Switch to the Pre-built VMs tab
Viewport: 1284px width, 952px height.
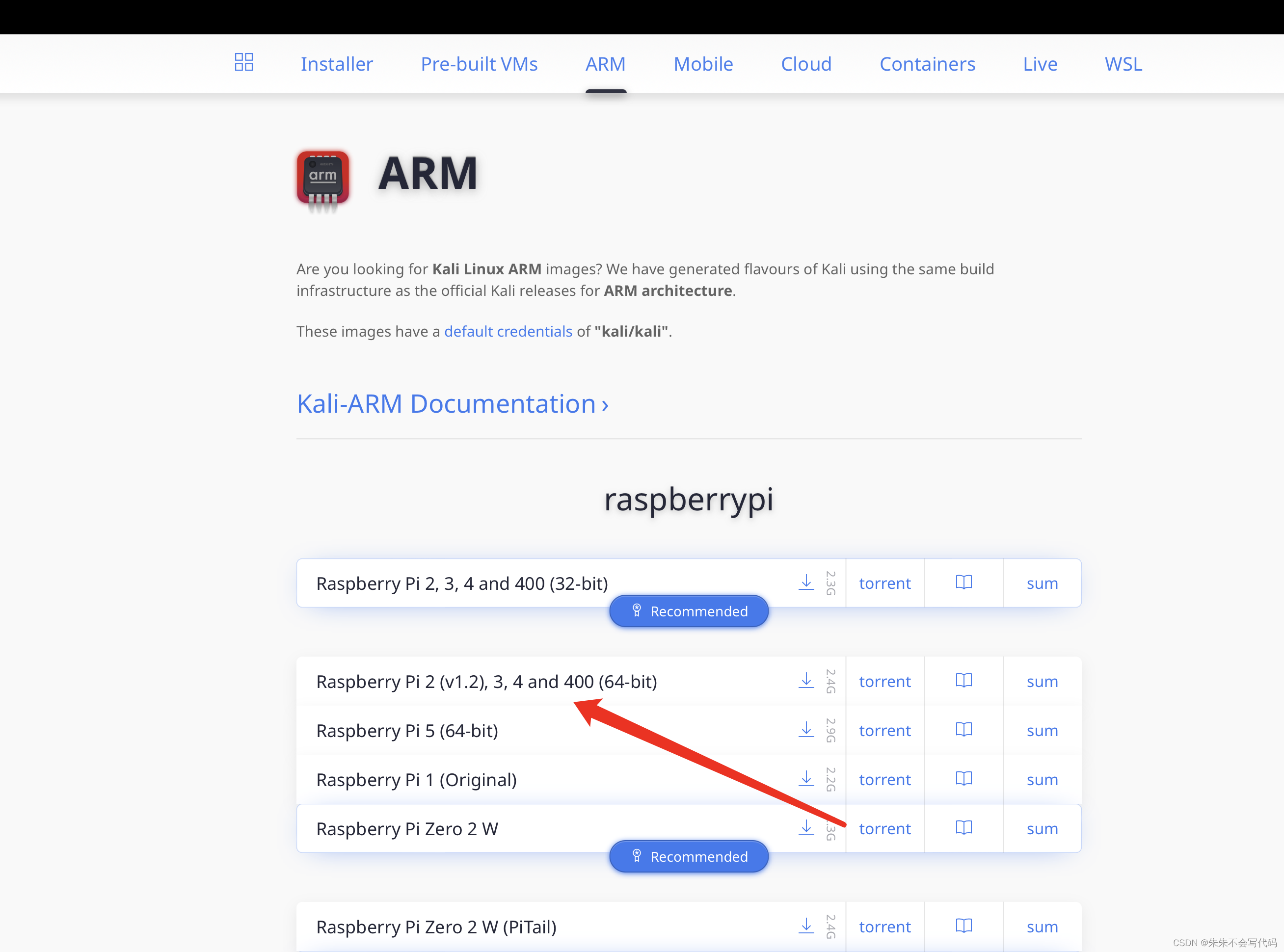479,64
